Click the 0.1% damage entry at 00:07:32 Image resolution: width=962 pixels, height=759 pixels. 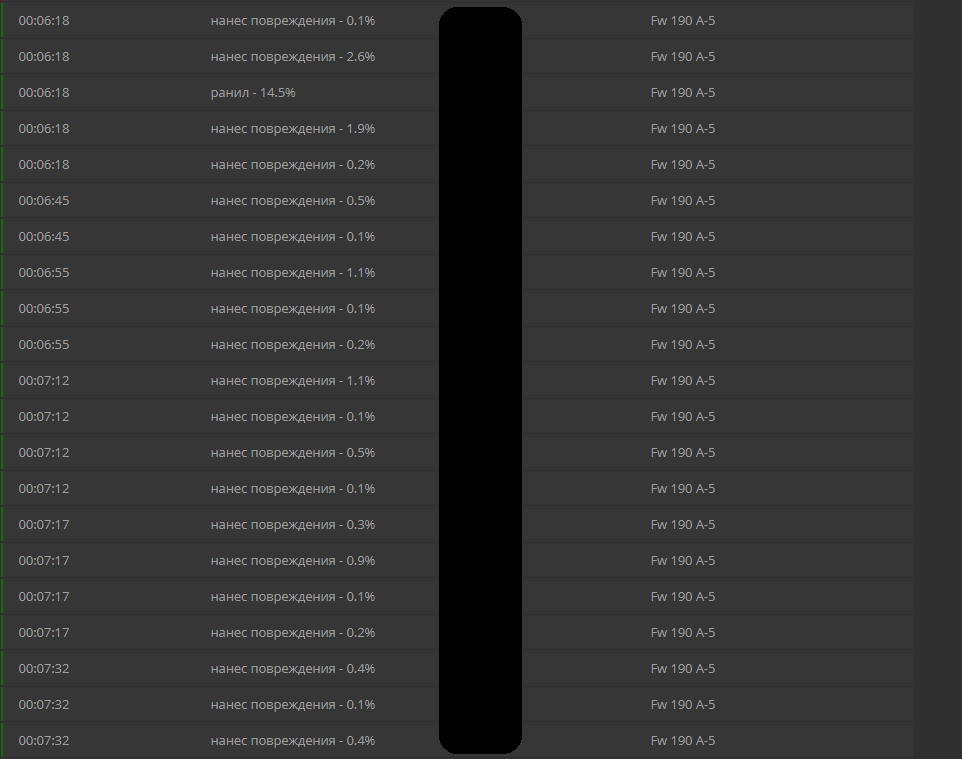coord(457,704)
